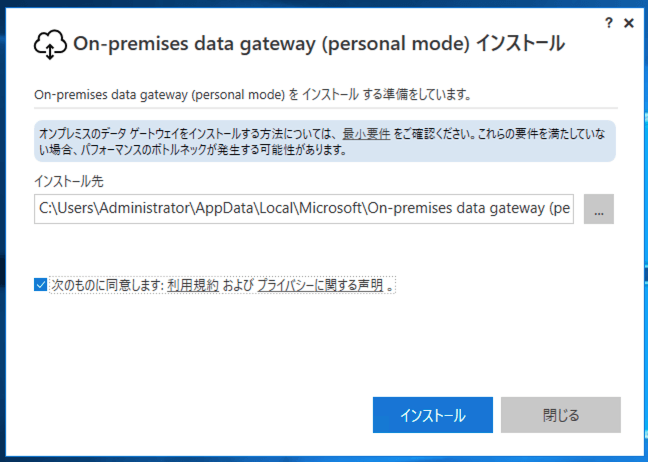Viewport: 648px width, 462px height.
Task: Open the プライバシーに関する声明 link
Action: pyautogui.click(x=320, y=285)
